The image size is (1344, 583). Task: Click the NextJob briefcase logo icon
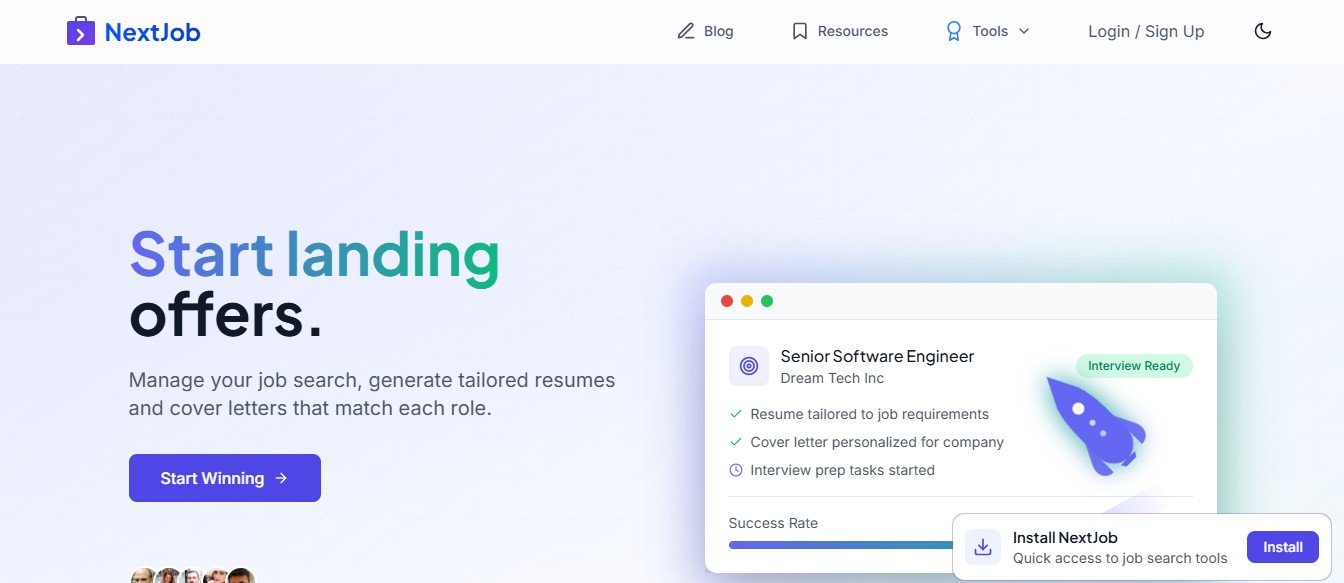pyautogui.click(x=81, y=32)
